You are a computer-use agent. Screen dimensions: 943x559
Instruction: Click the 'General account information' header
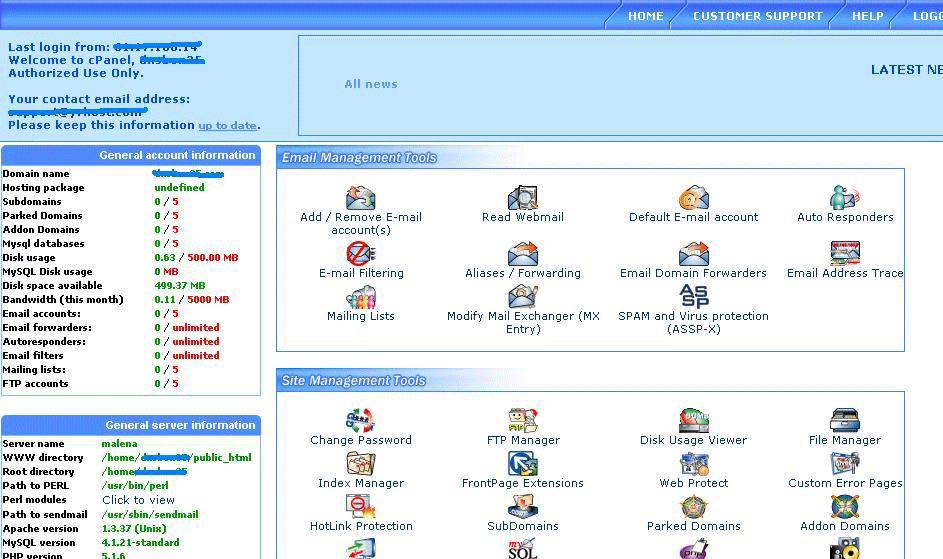[177, 155]
